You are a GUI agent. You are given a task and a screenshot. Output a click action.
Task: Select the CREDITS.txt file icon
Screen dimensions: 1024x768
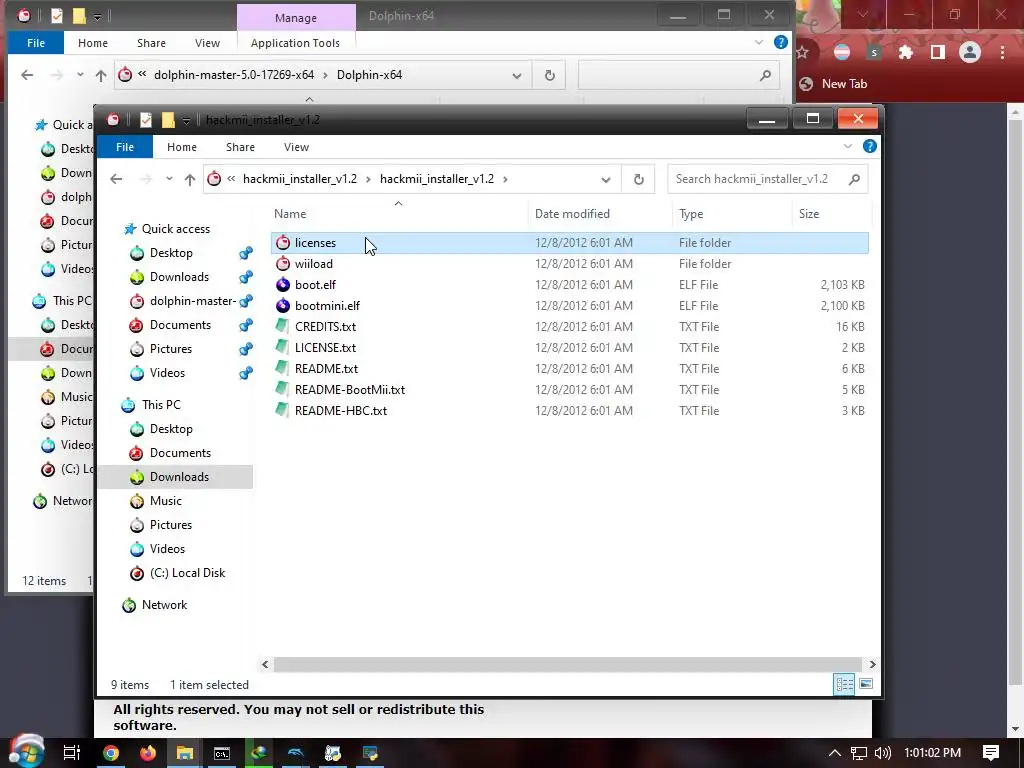pyautogui.click(x=283, y=327)
